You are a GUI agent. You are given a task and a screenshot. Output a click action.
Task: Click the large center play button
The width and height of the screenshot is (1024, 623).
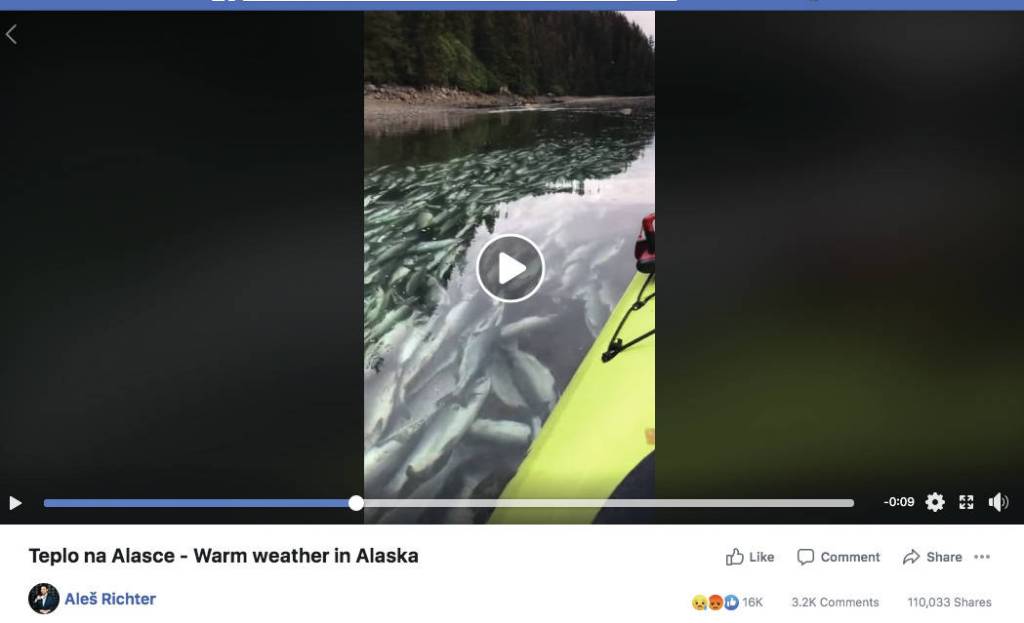coord(510,268)
